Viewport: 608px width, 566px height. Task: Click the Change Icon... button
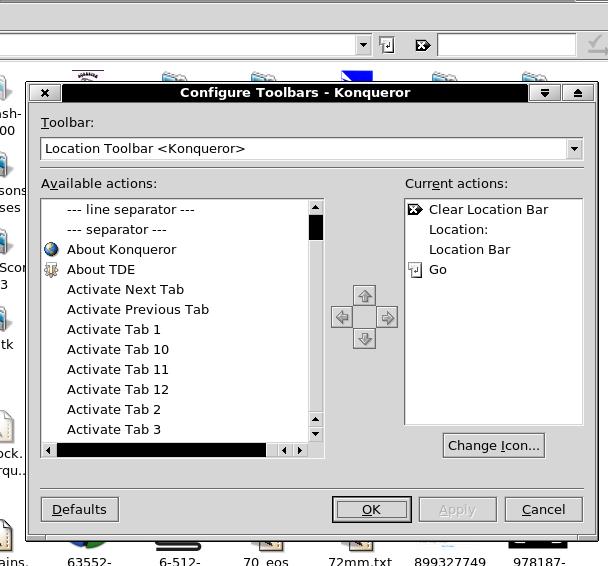click(x=494, y=445)
